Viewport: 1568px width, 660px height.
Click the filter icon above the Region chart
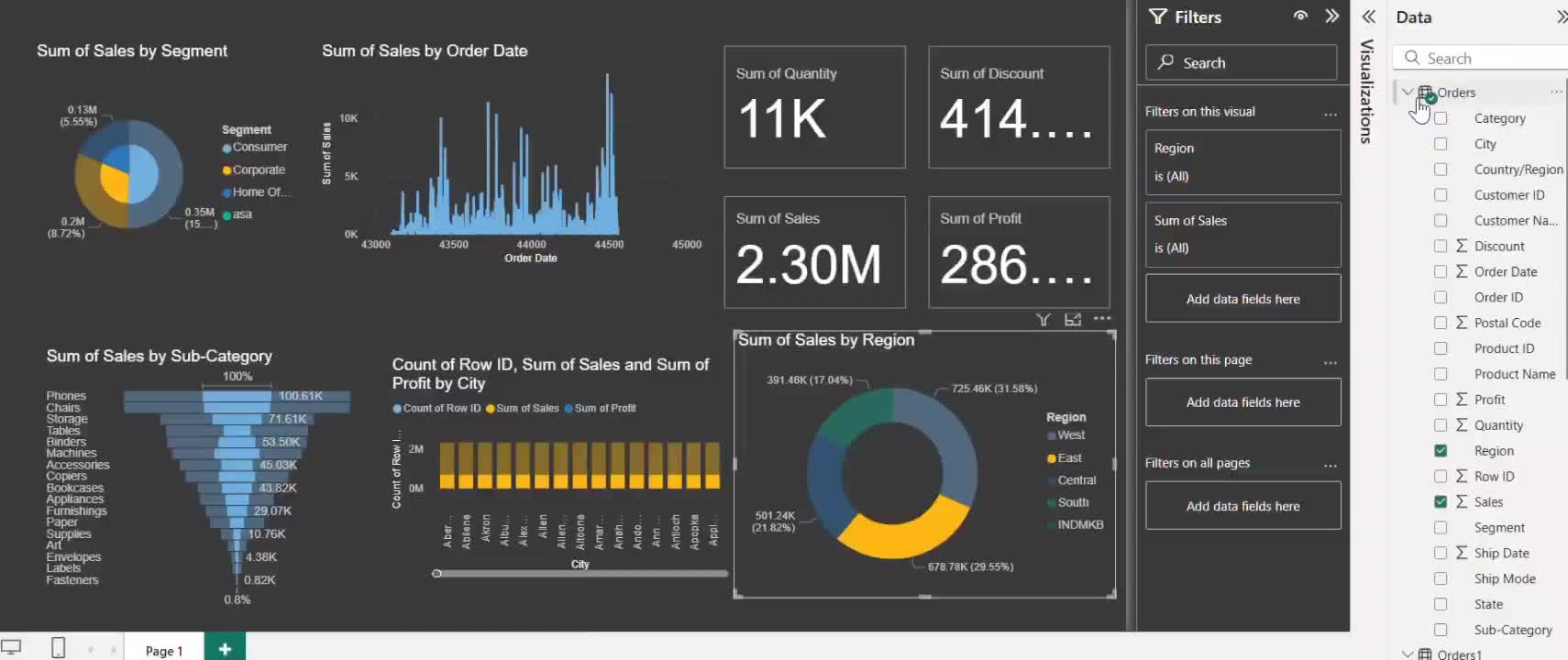coord(1043,319)
